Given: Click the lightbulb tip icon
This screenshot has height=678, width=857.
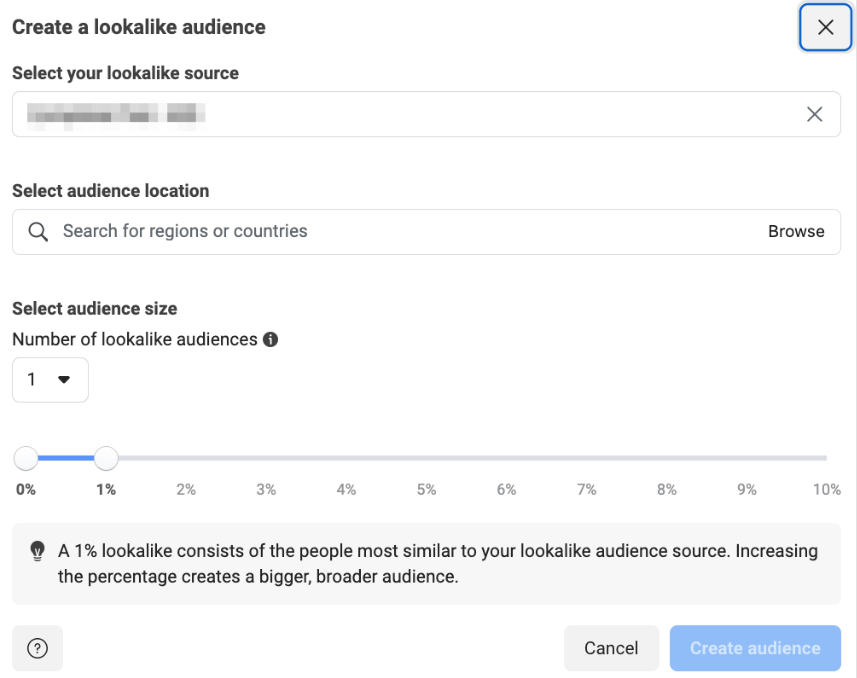Looking at the screenshot, I should point(37,551).
